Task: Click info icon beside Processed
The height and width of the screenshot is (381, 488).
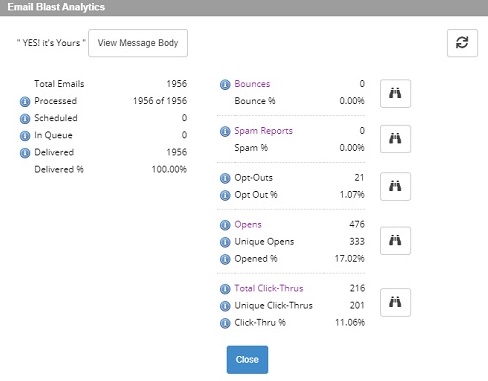Action: [25, 101]
